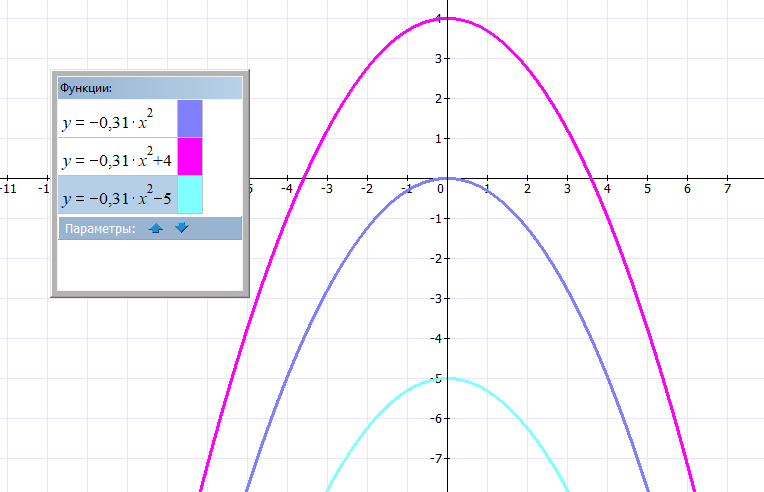Viewport: 764px width, 492px height.
Task: Click the Параметры section label
Action: click(99, 229)
